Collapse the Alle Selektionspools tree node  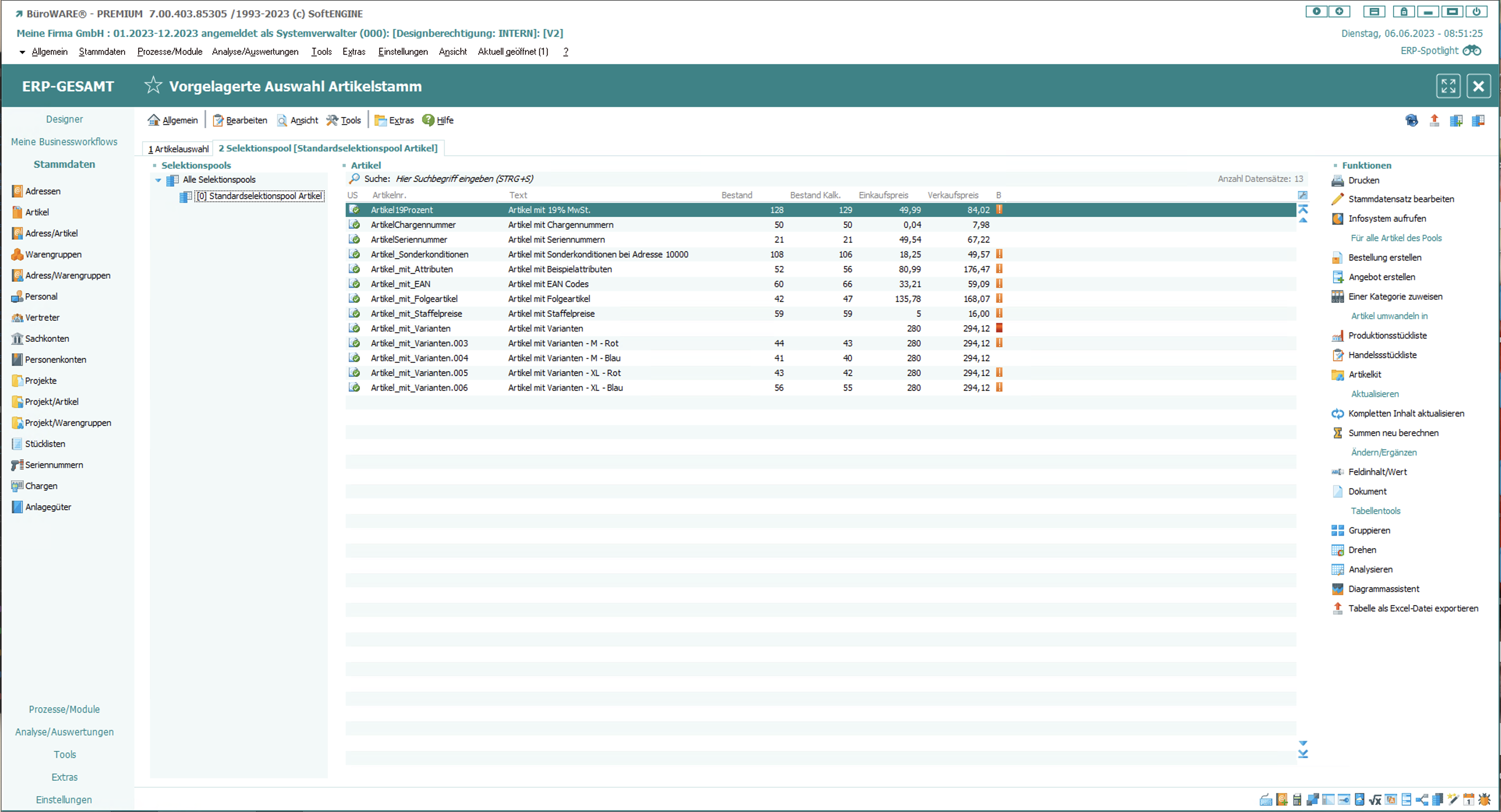tap(158, 180)
